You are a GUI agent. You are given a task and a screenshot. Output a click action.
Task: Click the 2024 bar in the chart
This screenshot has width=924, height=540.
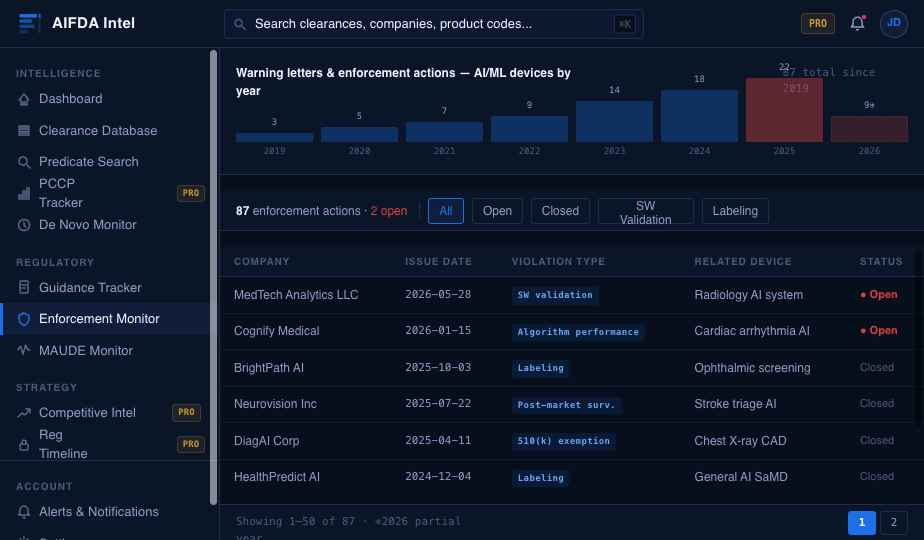point(699,116)
